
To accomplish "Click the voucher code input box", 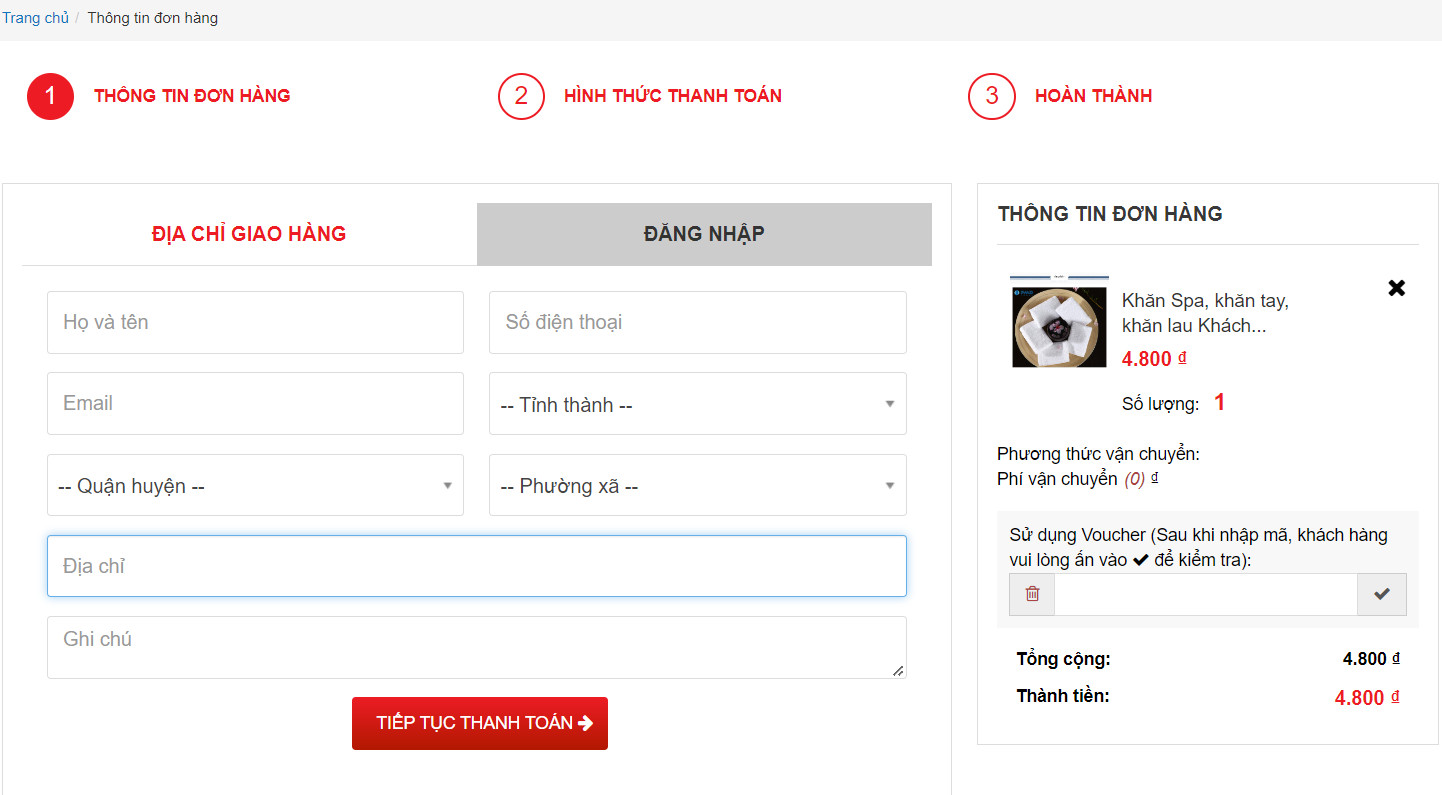I will 1205,594.
